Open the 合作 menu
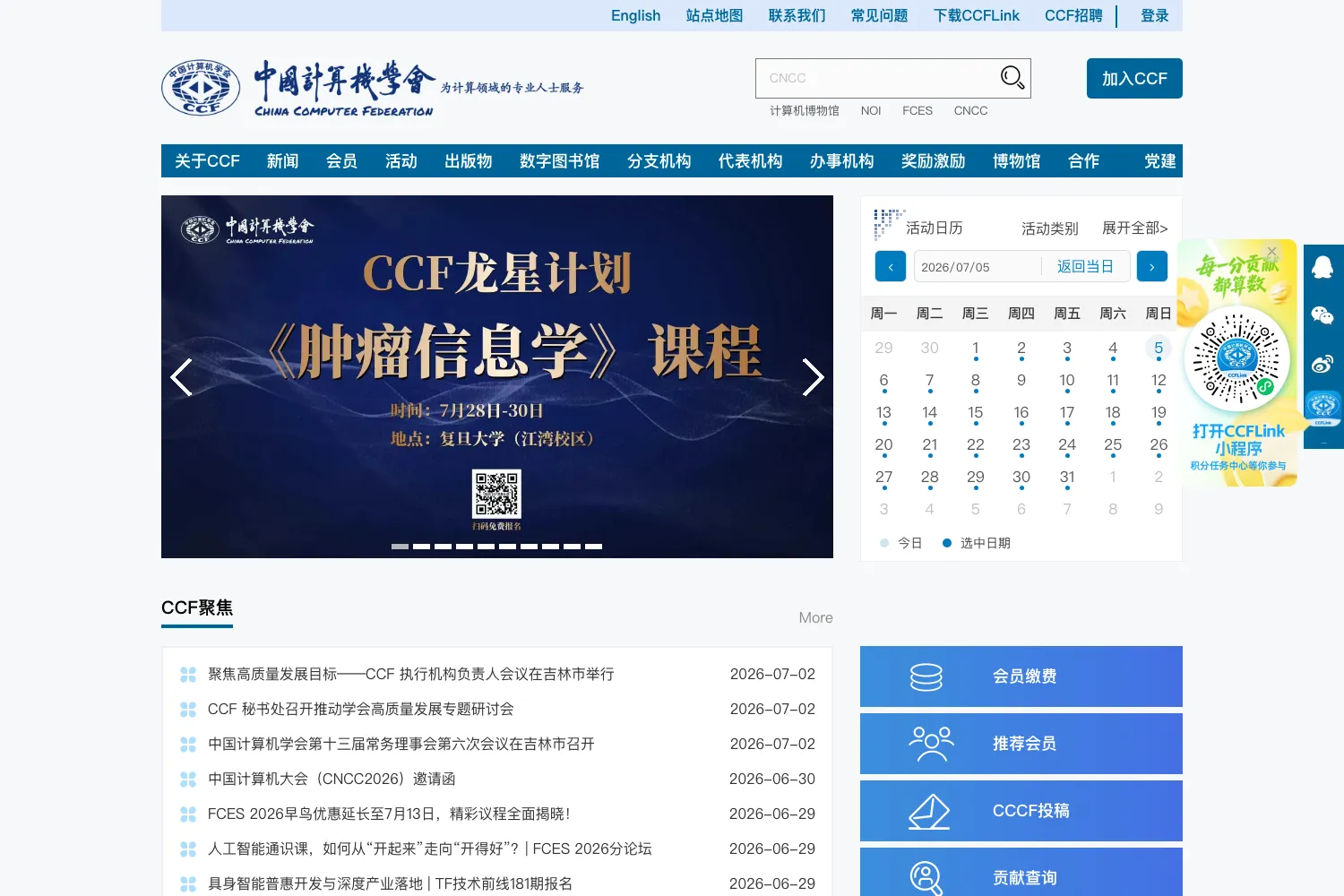The image size is (1344, 896). 1084,161
